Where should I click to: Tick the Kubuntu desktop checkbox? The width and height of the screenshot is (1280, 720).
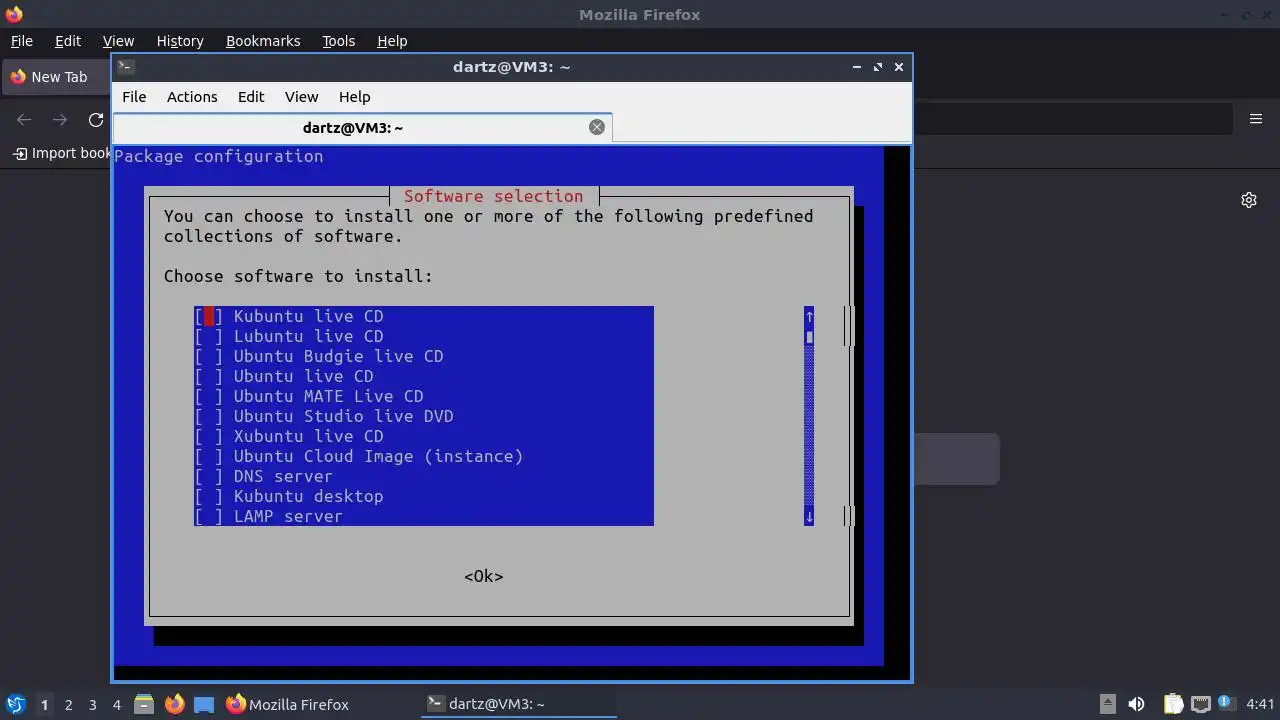[209, 496]
